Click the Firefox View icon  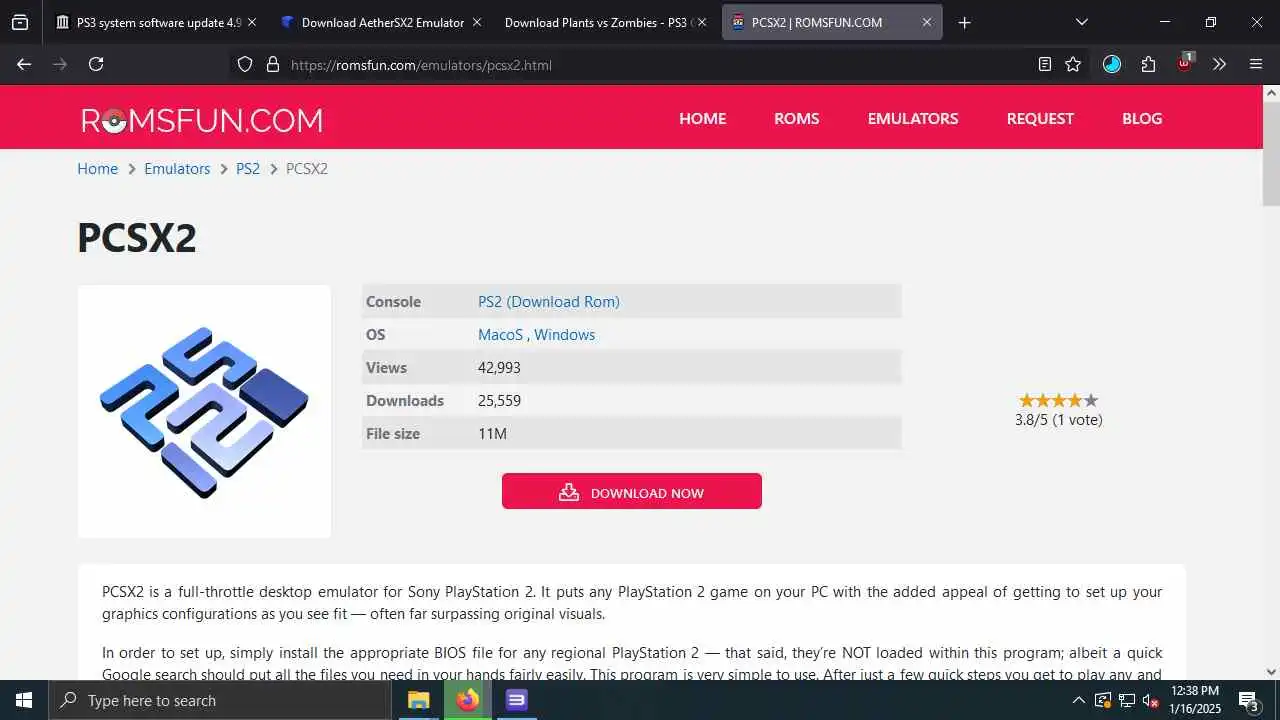pyautogui.click(x=20, y=22)
